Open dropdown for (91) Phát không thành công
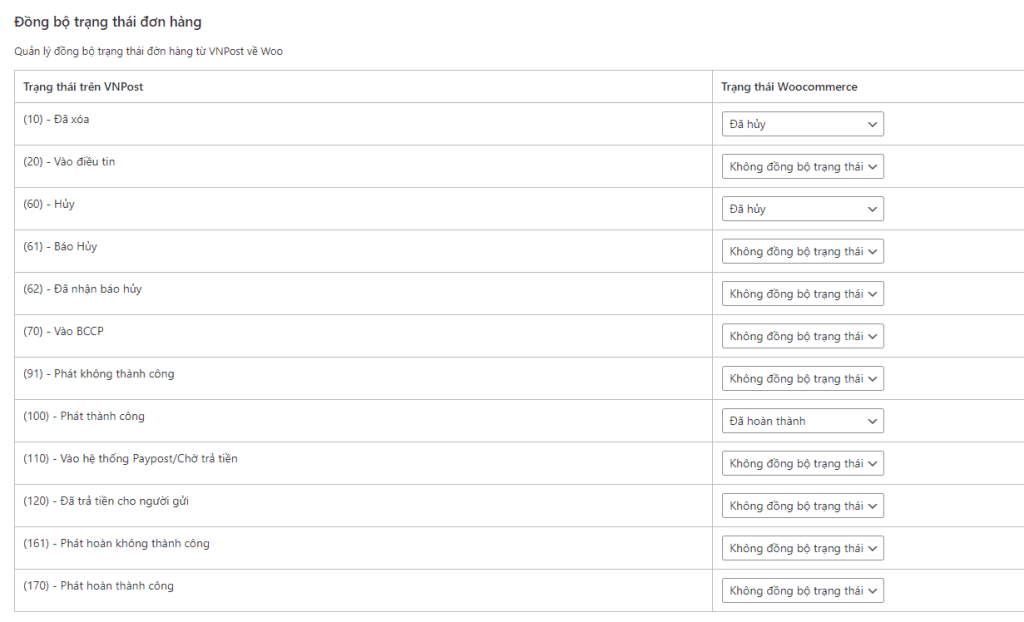The width and height of the screenshot is (1024, 622). [x=802, y=379]
